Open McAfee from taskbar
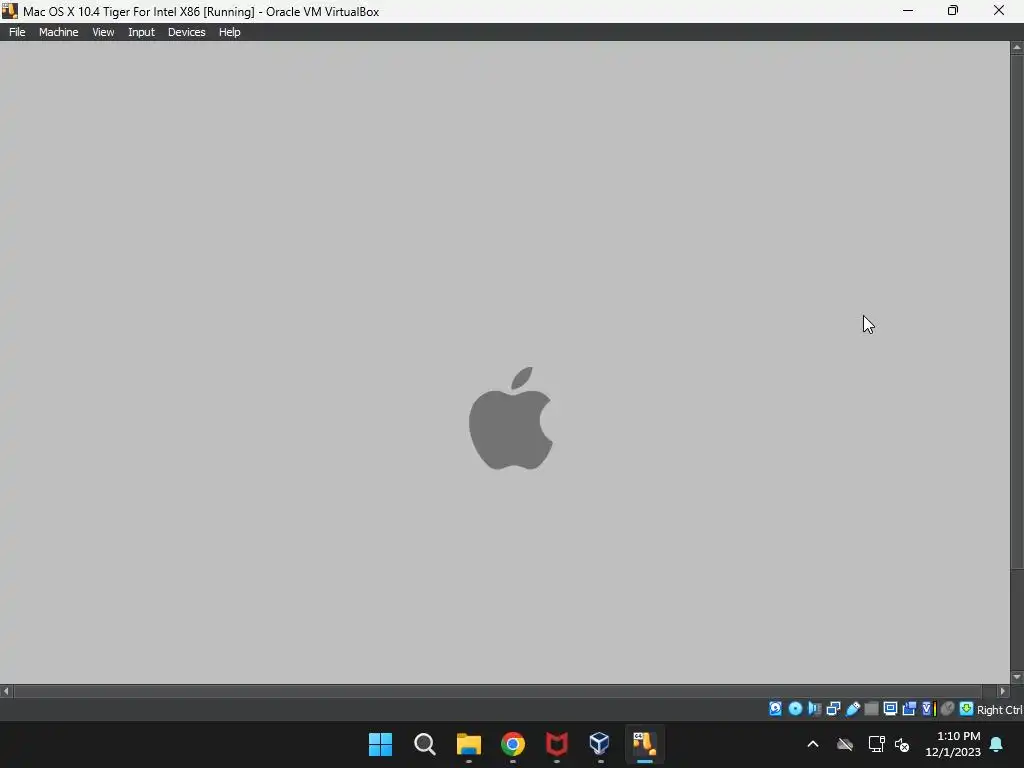 tap(556, 744)
